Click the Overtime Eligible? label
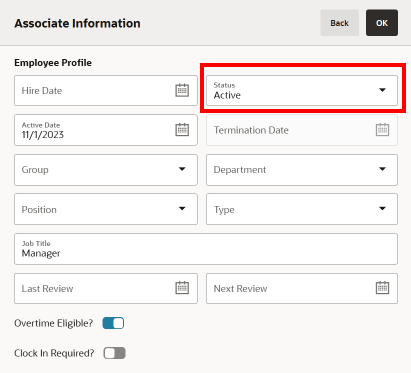411x373 pixels. [x=54, y=323]
